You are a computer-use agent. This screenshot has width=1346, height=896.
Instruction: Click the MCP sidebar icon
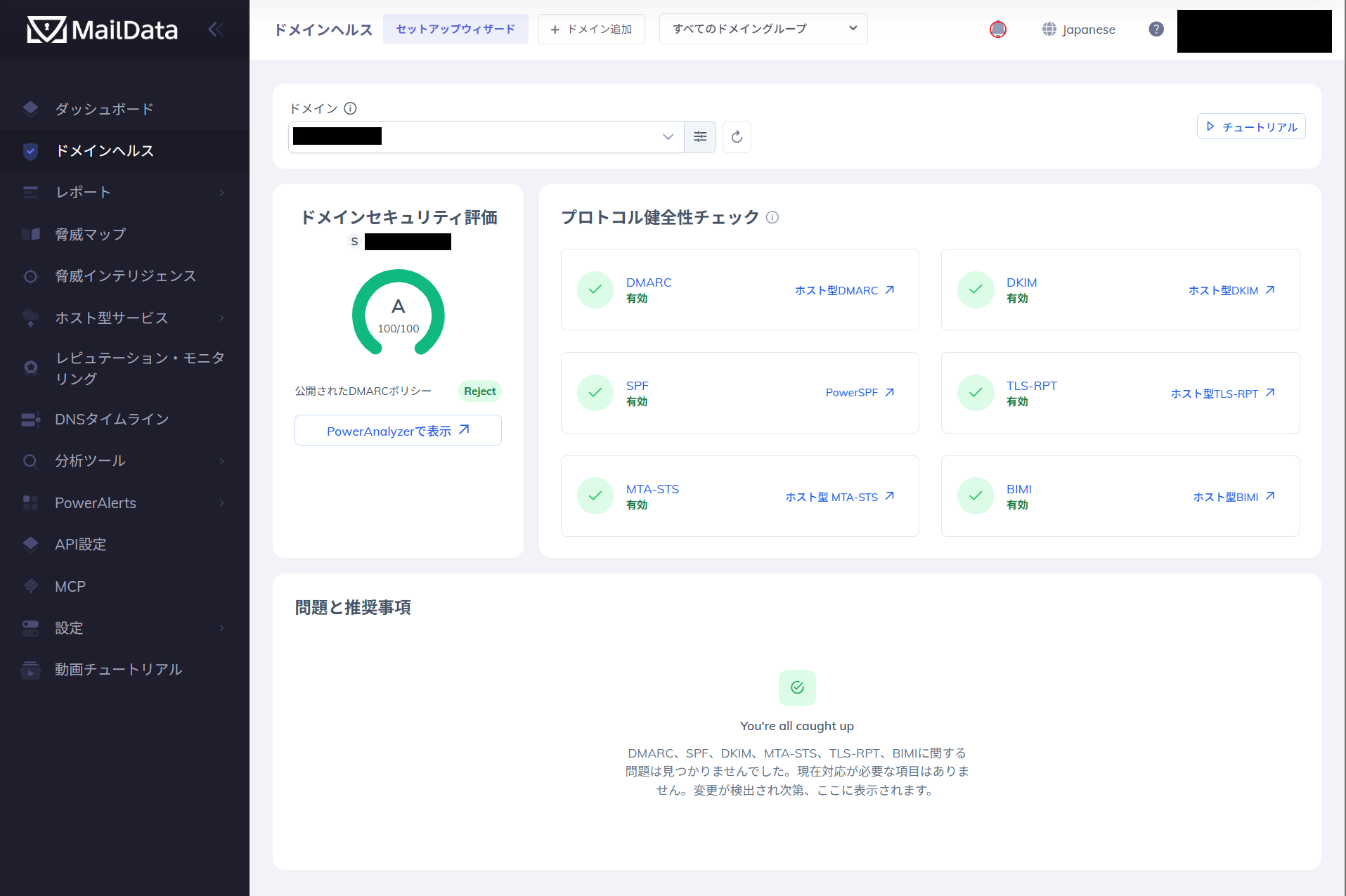(x=30, y=586)
